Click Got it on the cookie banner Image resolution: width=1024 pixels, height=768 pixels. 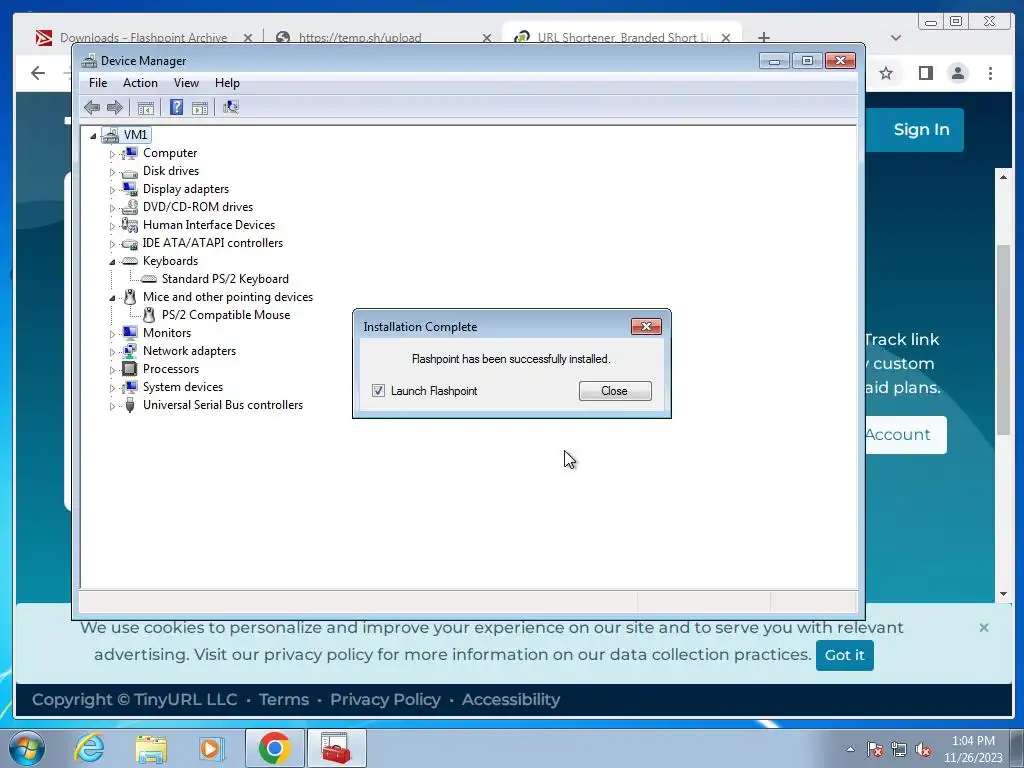pyautogui.click(x=844, y=655)
